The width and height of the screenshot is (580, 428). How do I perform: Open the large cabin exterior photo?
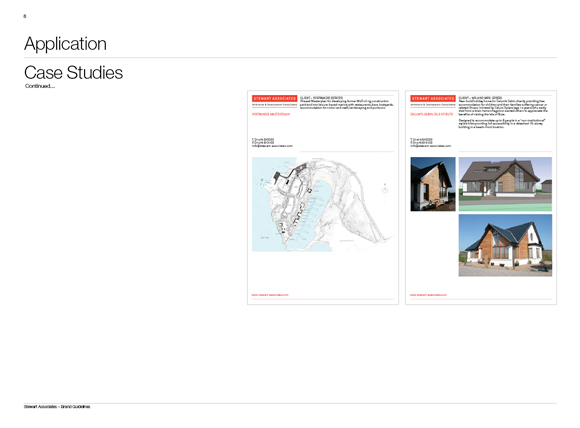coord(505,245)
